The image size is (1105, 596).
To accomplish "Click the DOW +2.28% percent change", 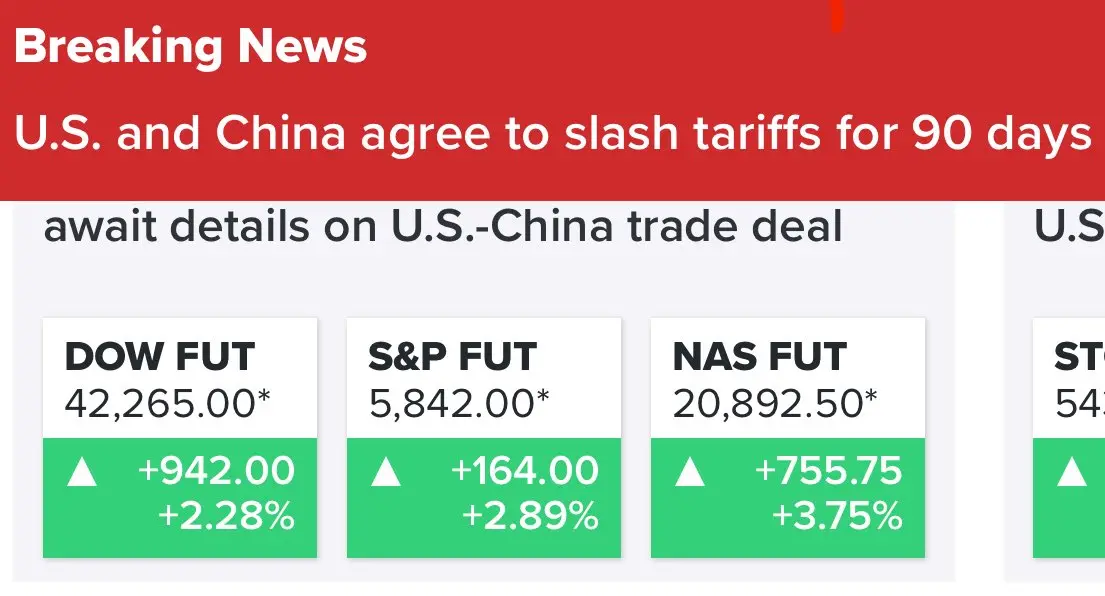I will point(226,516).
